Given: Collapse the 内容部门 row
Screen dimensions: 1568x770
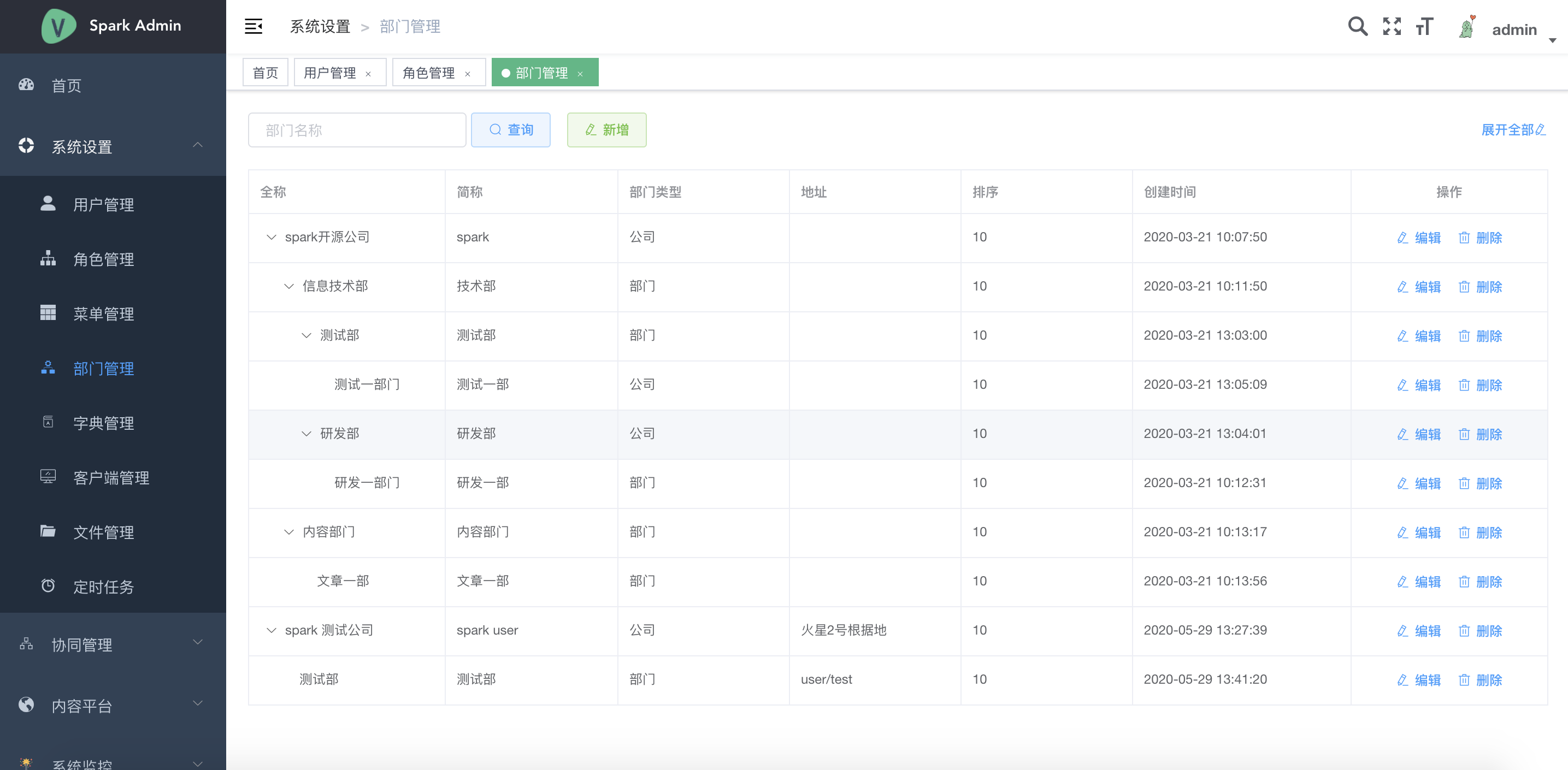Looking at the screenshot, I should coord(288,532).
